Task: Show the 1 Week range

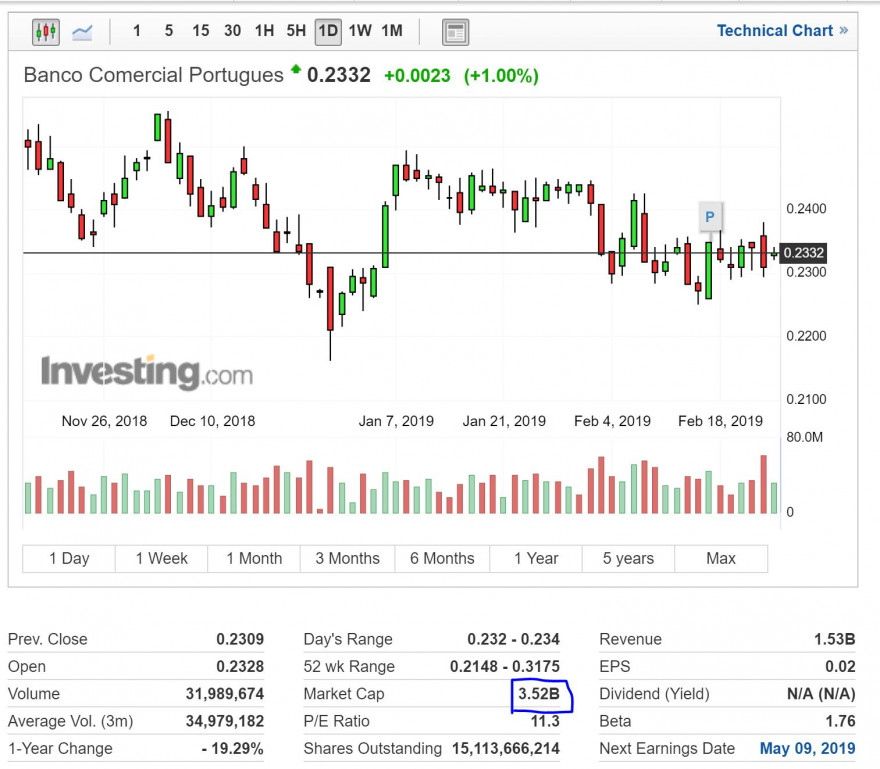Action: pyautogui.click(x=162, y=559)
